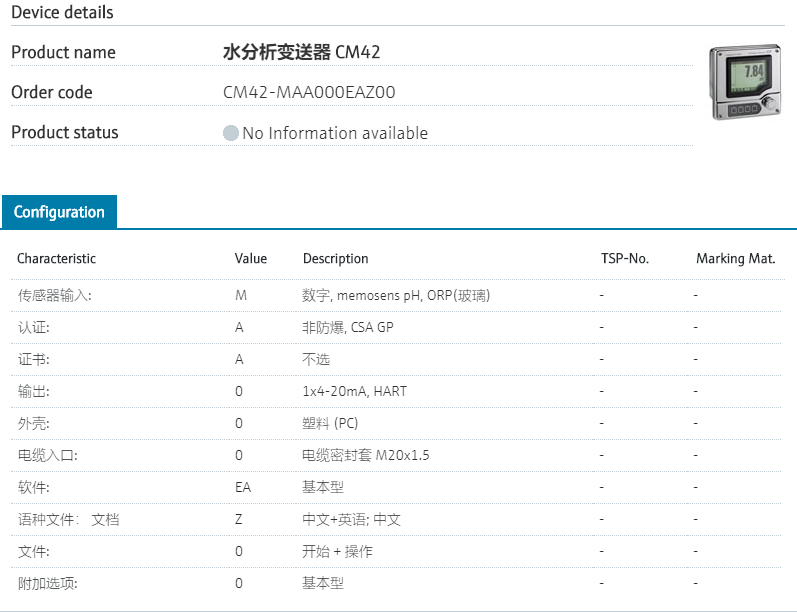Select the 传感器输入 row label
This screenshot has height=612, width=797.
coord(54,296)
